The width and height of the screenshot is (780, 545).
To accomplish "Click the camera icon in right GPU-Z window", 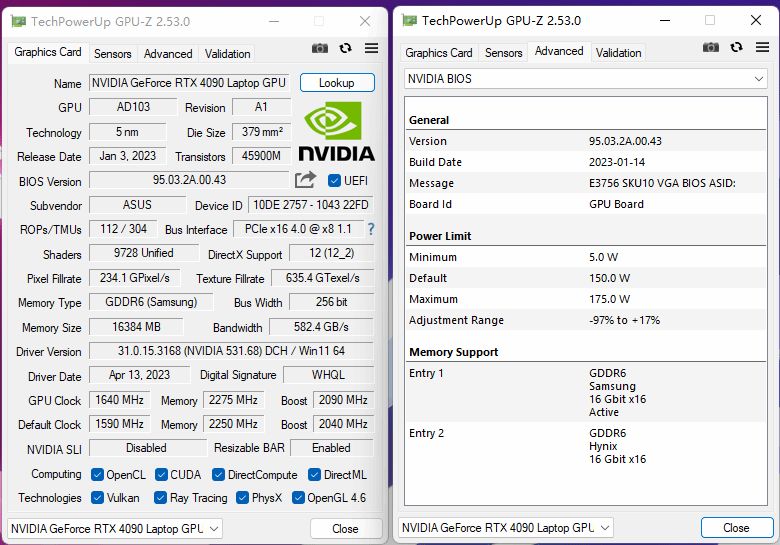I will (x=711, y=47).
